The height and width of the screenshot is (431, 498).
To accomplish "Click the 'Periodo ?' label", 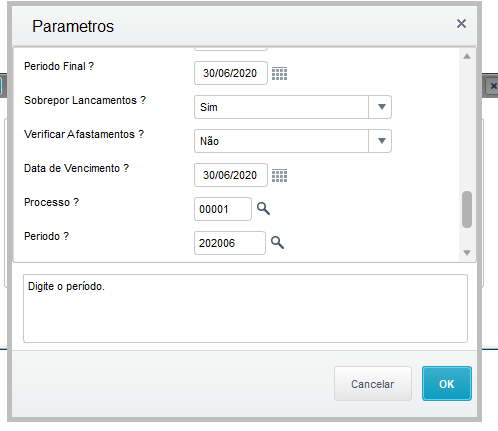I will 46,236.
